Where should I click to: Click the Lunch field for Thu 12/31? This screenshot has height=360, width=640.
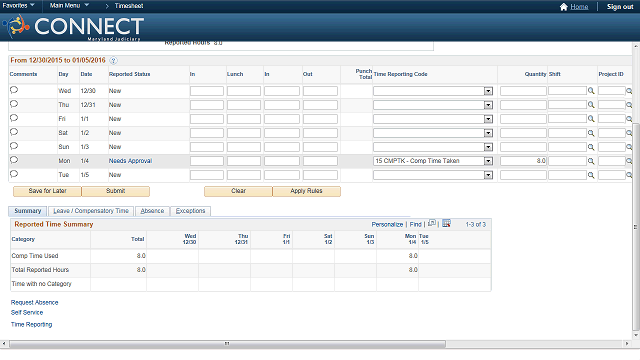(x=244, y=105)
